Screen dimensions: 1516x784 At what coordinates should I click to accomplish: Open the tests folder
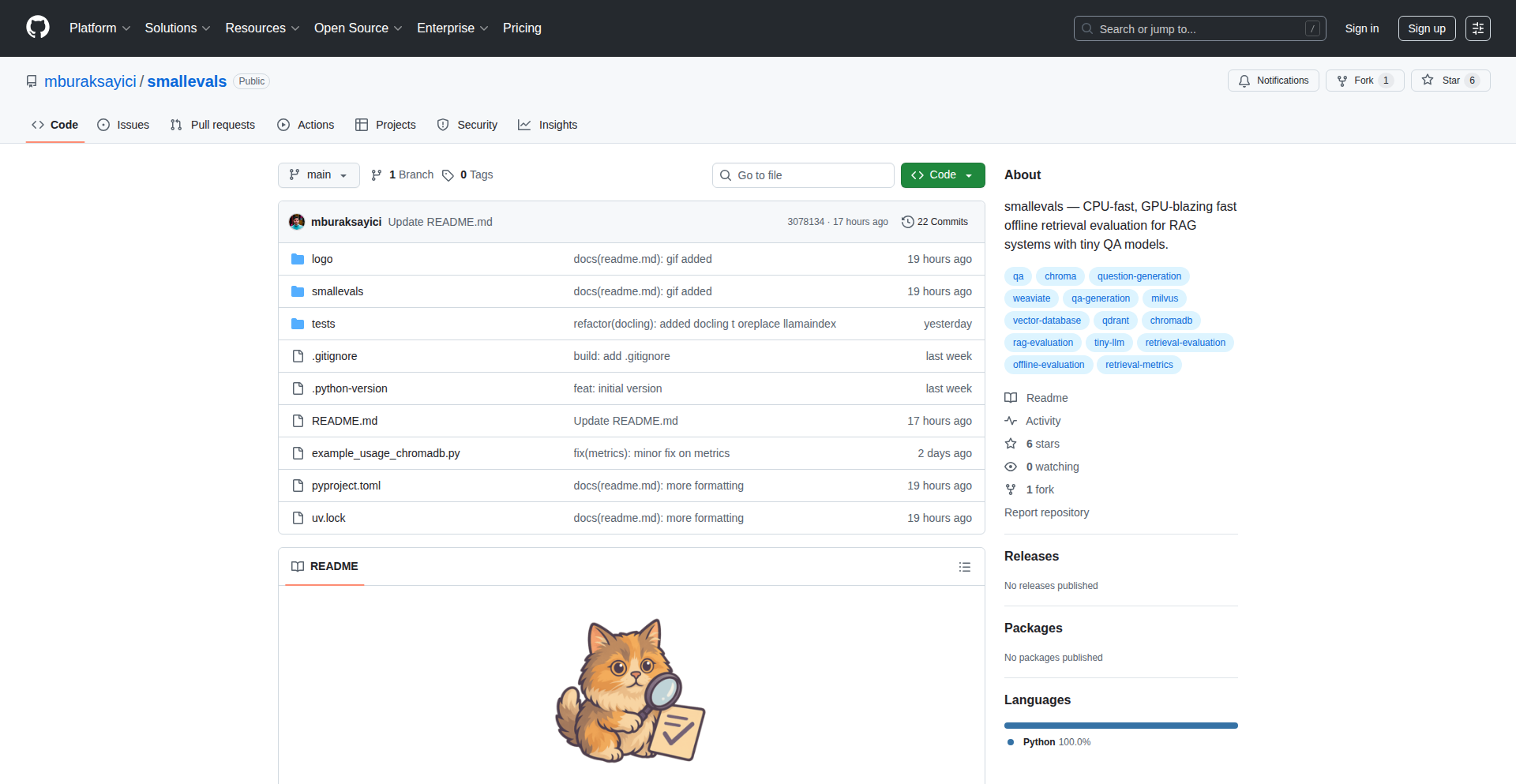pyautogui.click(x=323, y=324)
